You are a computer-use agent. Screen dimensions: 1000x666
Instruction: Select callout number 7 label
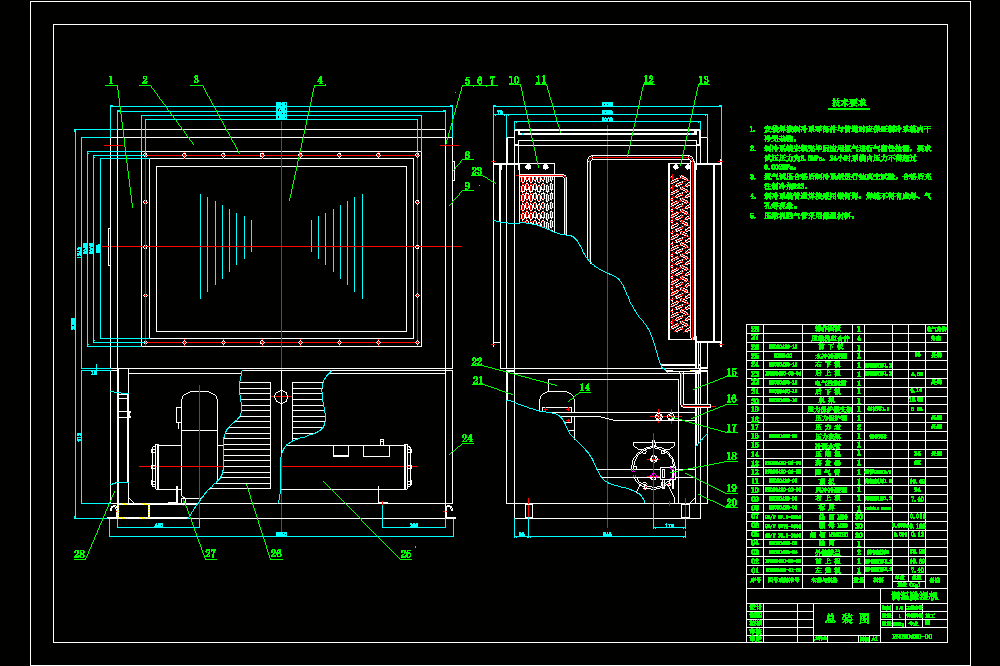492,81
